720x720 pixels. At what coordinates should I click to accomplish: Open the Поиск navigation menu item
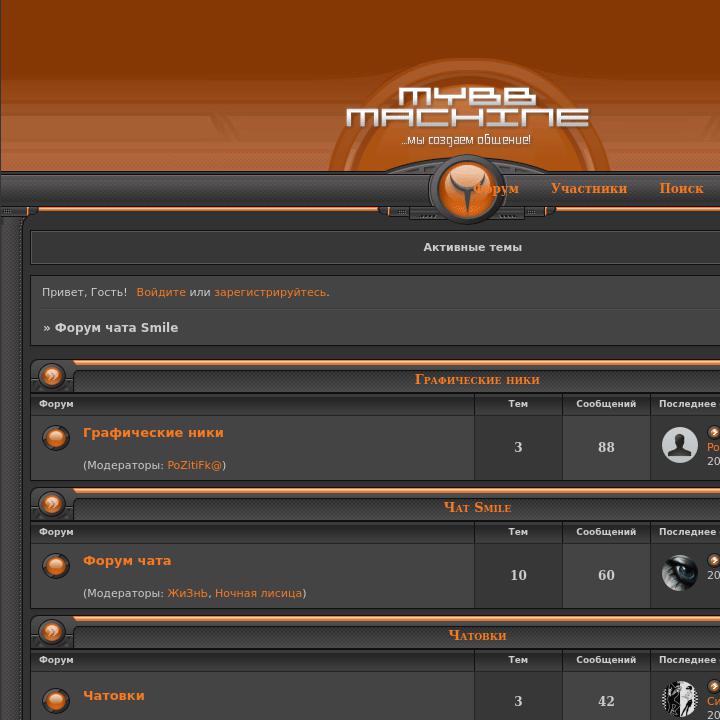coord(681,188)
